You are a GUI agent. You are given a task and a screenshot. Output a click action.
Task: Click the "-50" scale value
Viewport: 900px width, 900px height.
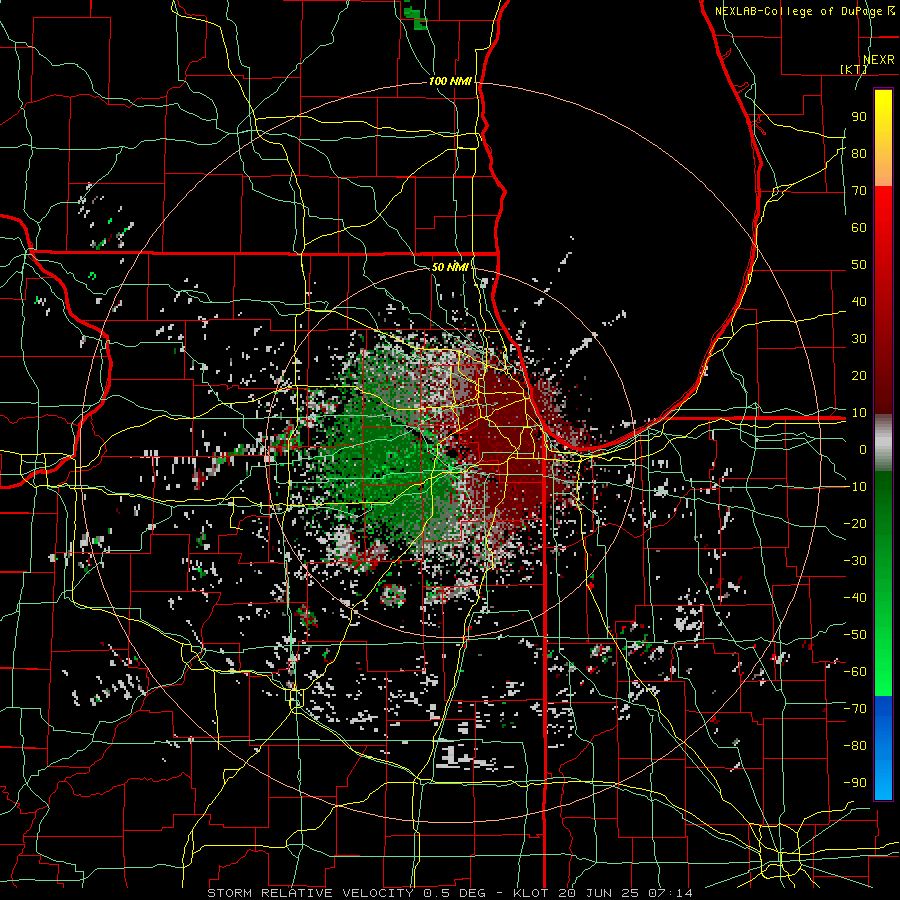point(855,635)
